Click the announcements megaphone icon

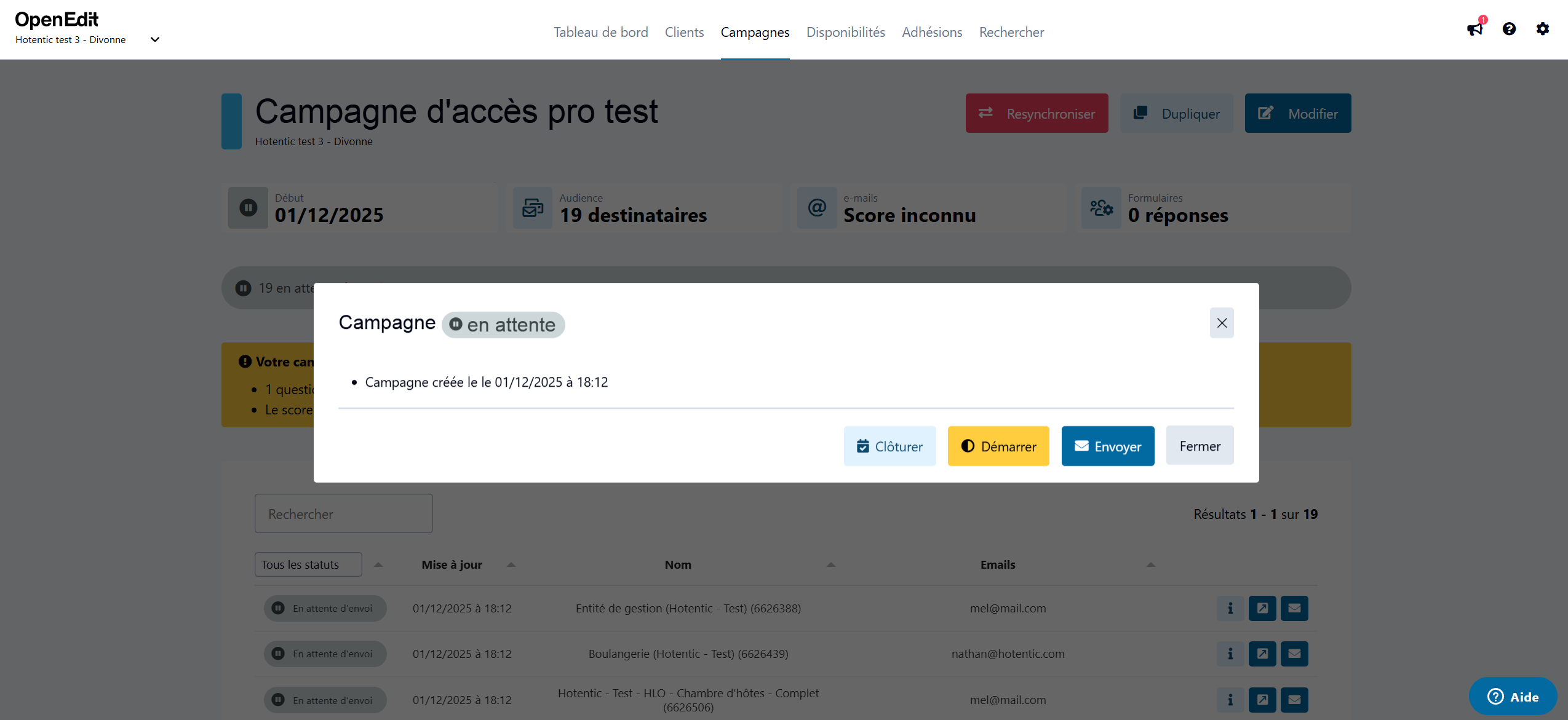[1474, 29]
